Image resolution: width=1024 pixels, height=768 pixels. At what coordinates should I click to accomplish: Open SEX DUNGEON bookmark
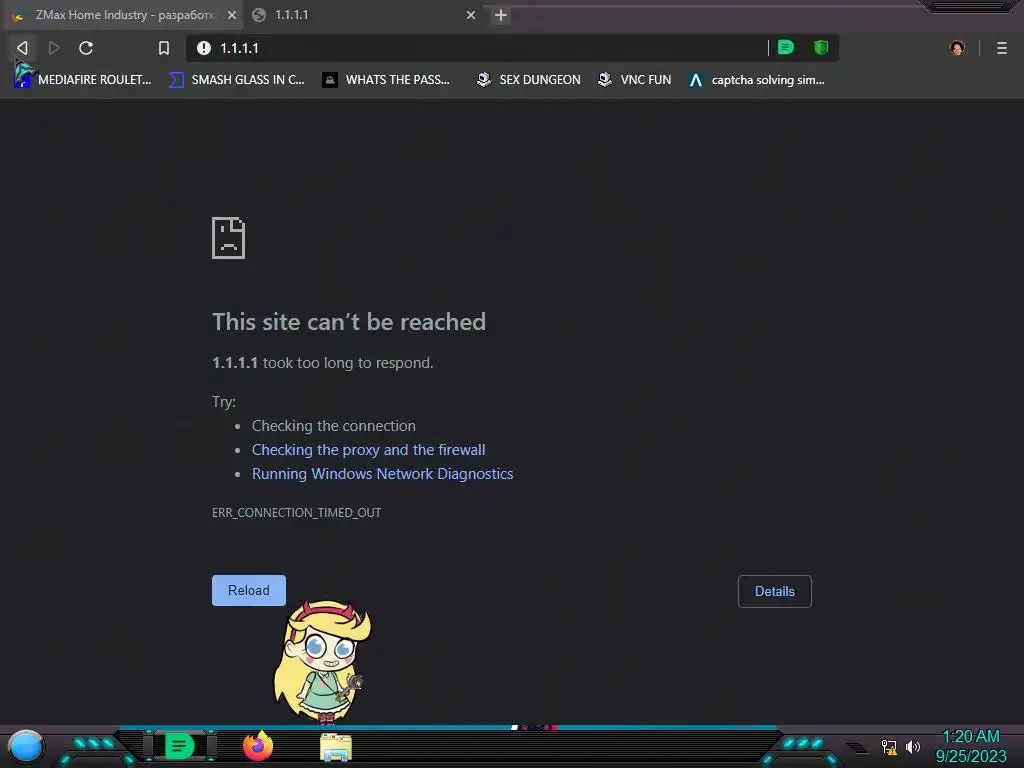(528, 80)
